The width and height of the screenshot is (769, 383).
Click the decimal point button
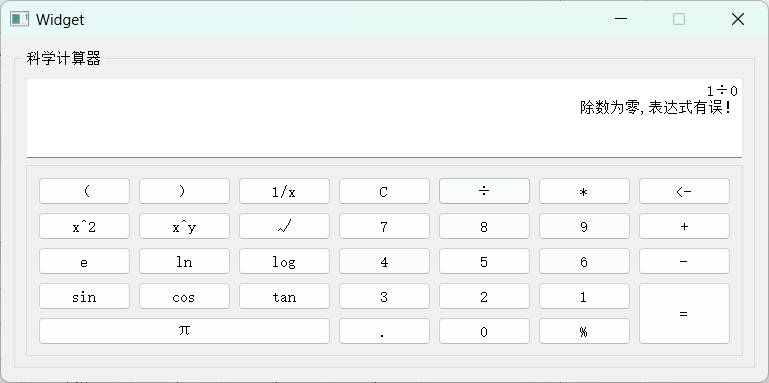pyautogui.click(x=384, y=331)
